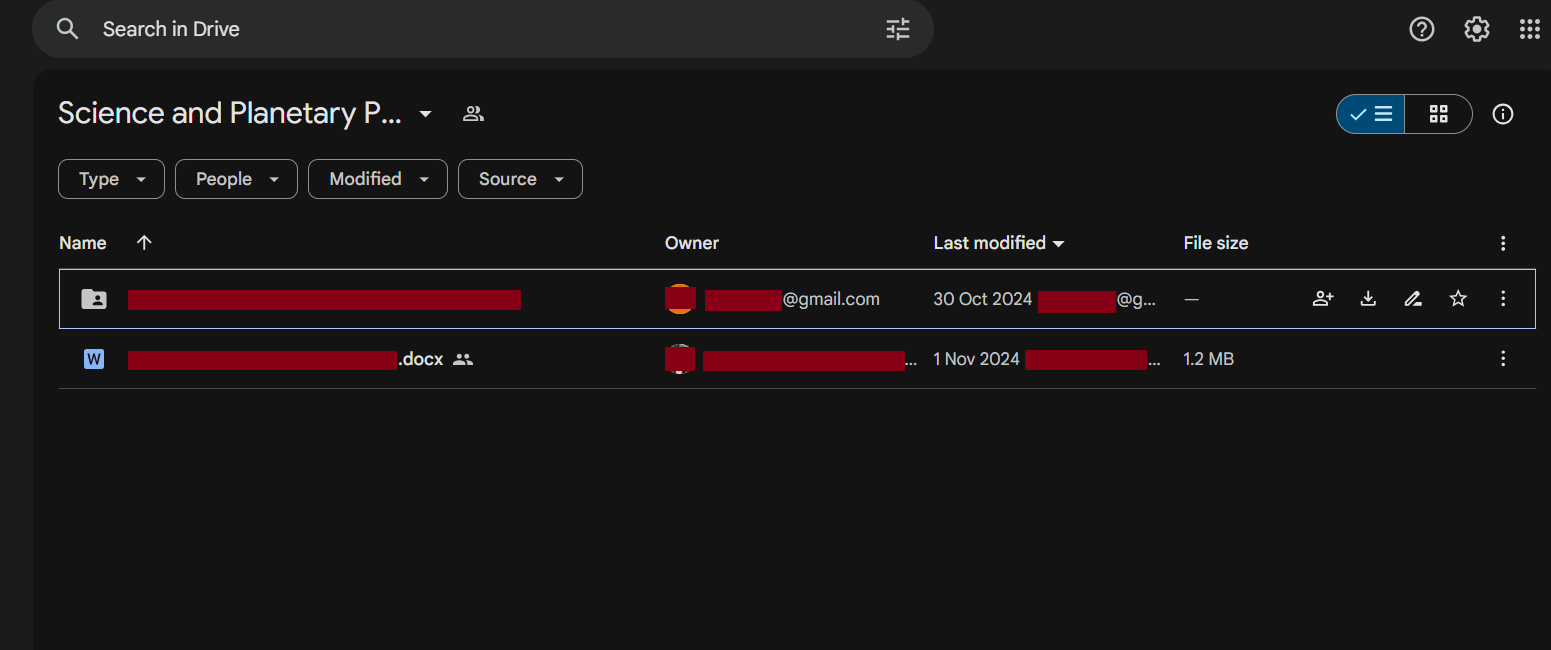
Task: Click the search options filter icon
Action: (x=898, y=29)
